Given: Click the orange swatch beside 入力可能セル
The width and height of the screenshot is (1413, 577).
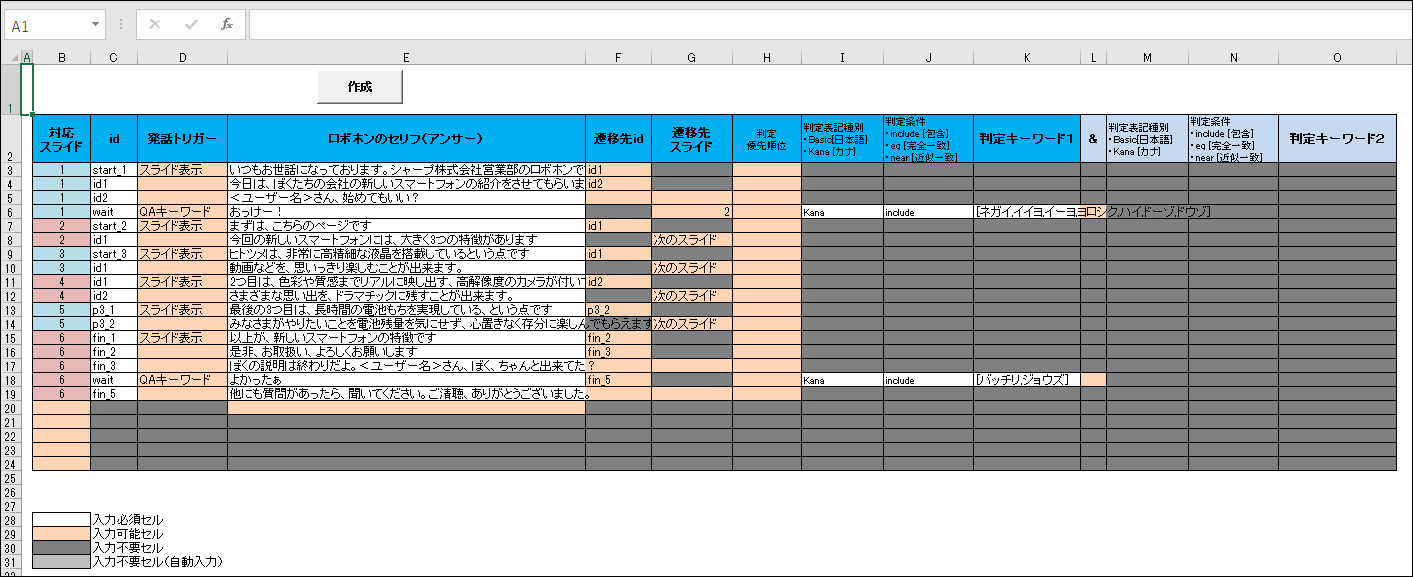Looking at the screenshot, I should coord(62,534).
